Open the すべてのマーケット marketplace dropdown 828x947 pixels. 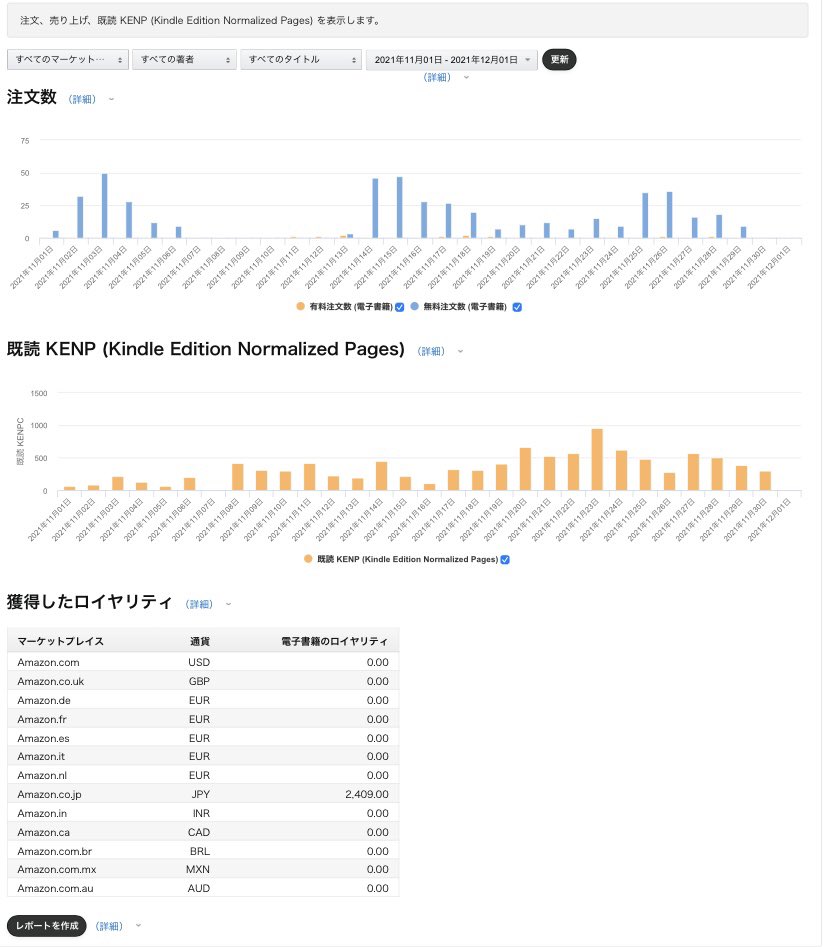point(68,59)
